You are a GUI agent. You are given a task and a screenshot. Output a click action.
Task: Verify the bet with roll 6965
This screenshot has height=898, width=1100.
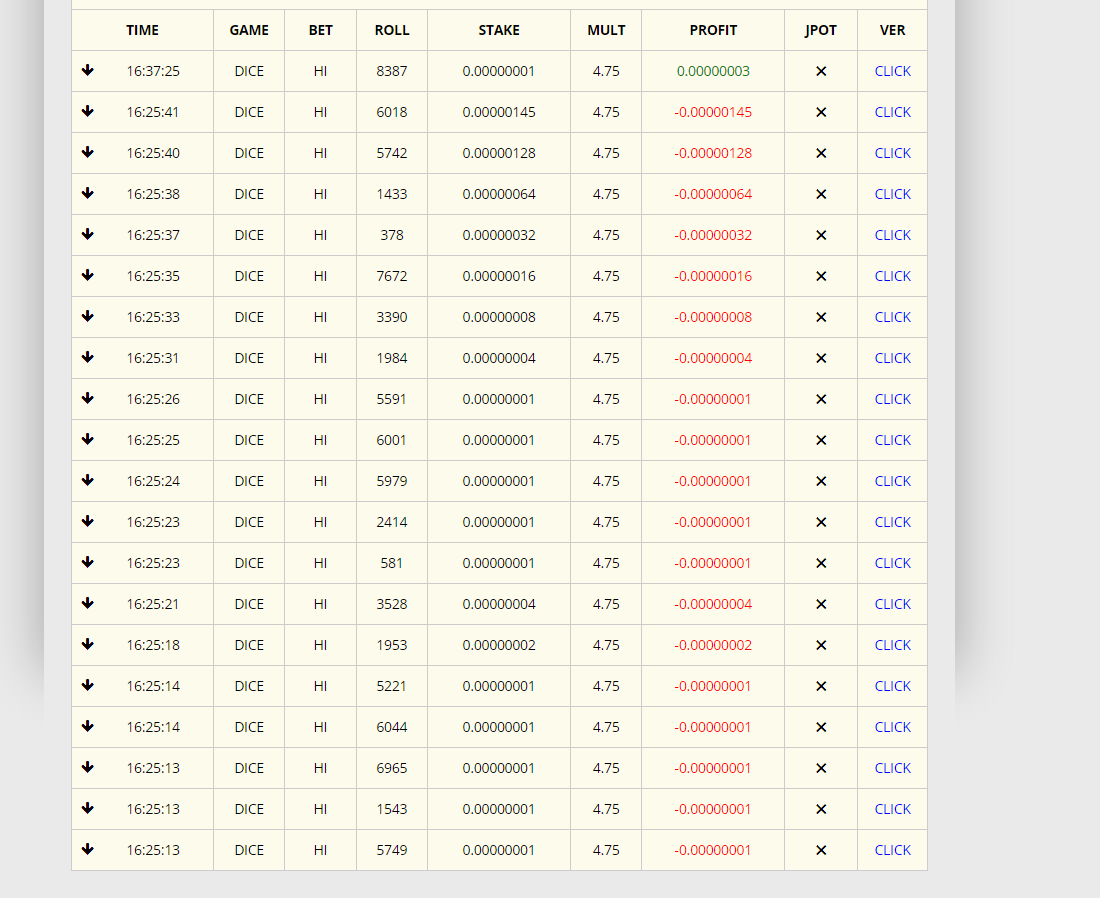click(x=892, y=768)
